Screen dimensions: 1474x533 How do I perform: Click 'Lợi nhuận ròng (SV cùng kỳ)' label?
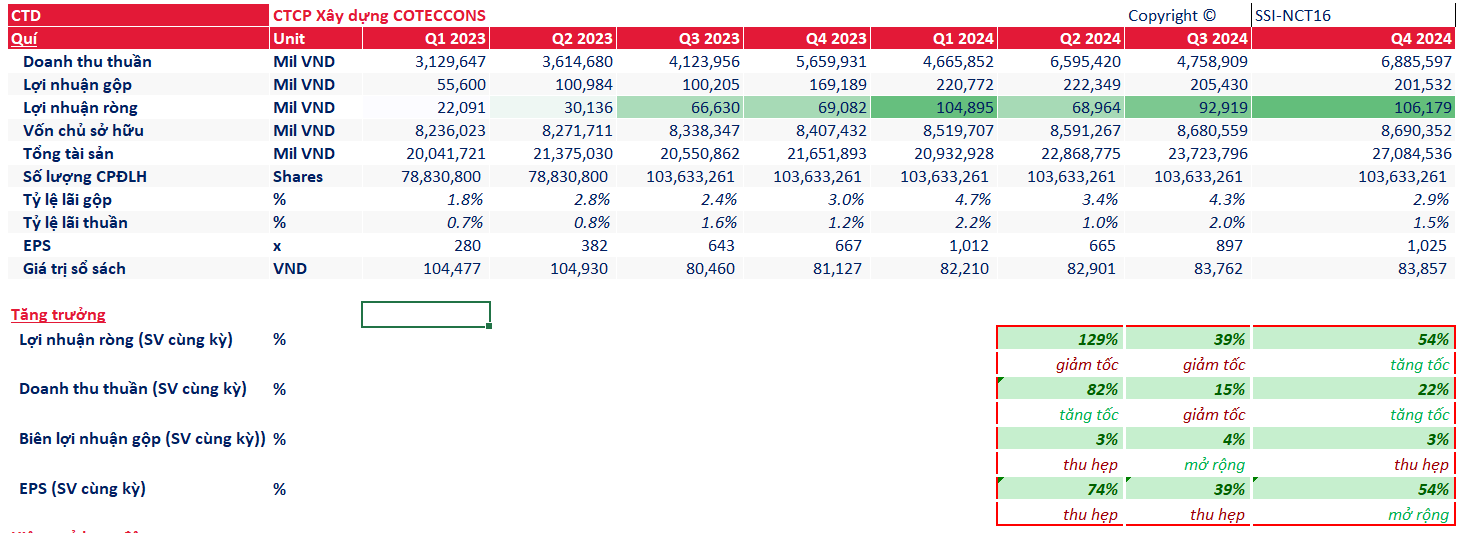coord(126,340)
